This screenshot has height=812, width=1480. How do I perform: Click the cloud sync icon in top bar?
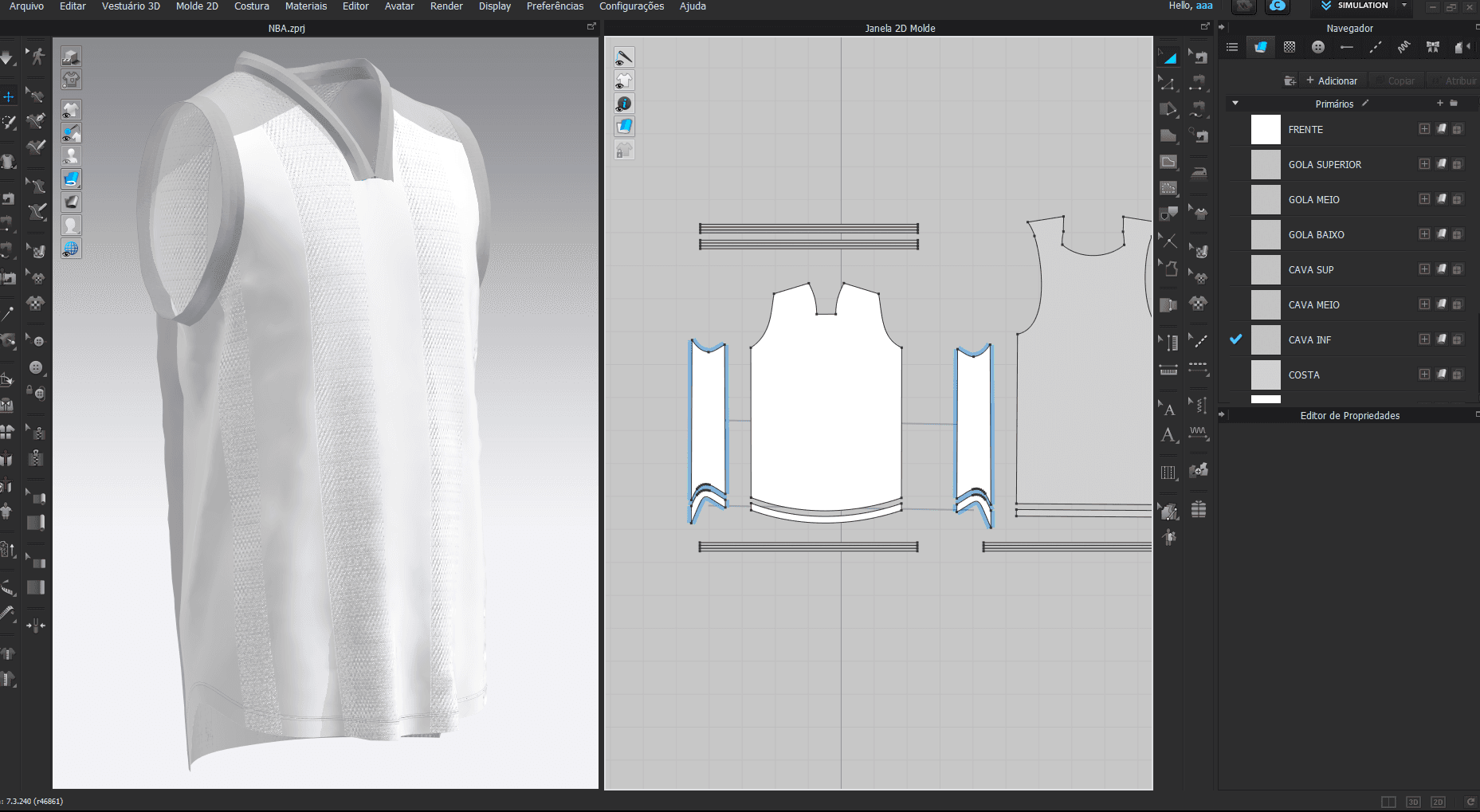pos(1278,6)
